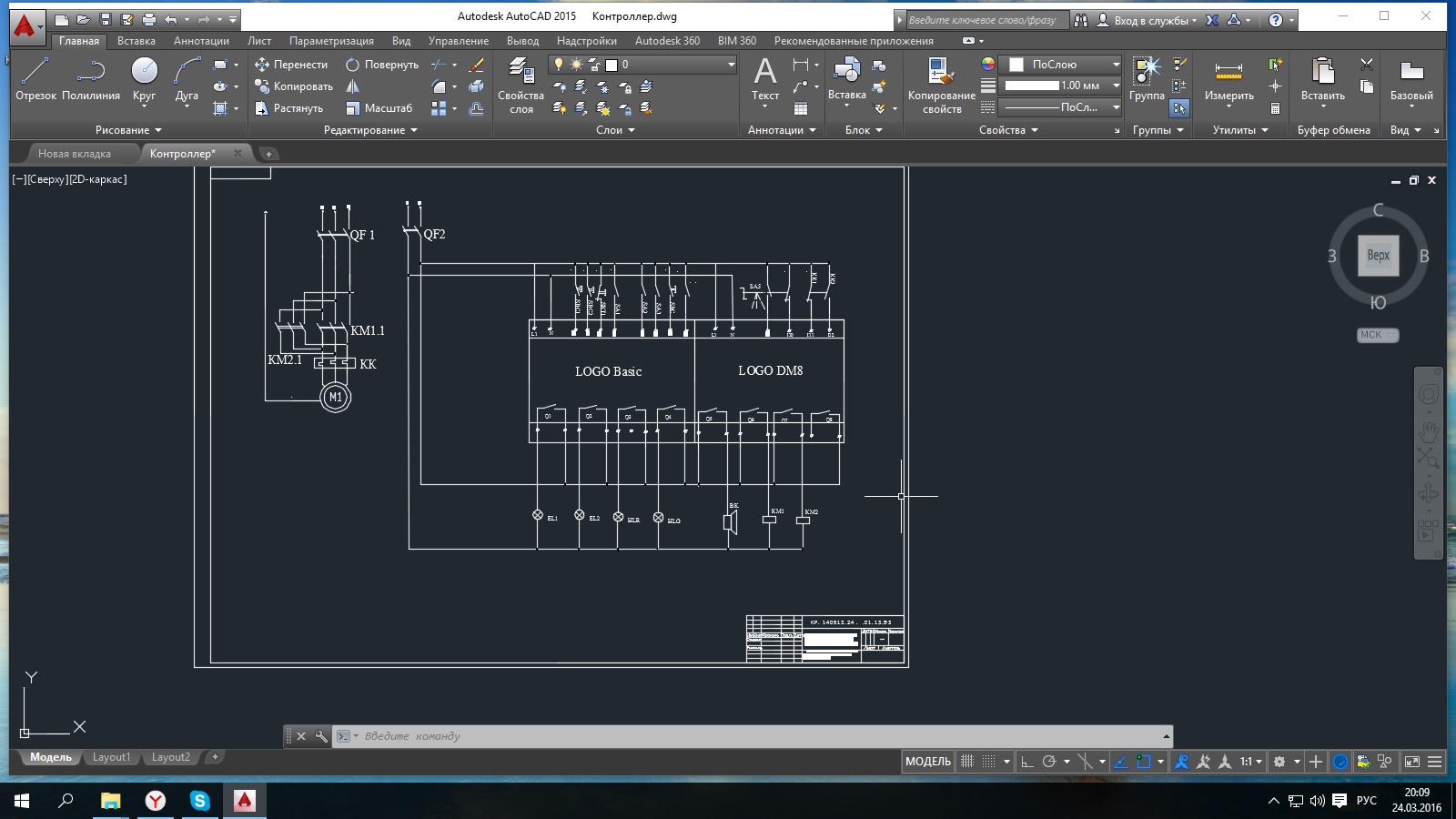
Task: Open the Аннотации ribbon tab
Action: (x=201, y=41)
